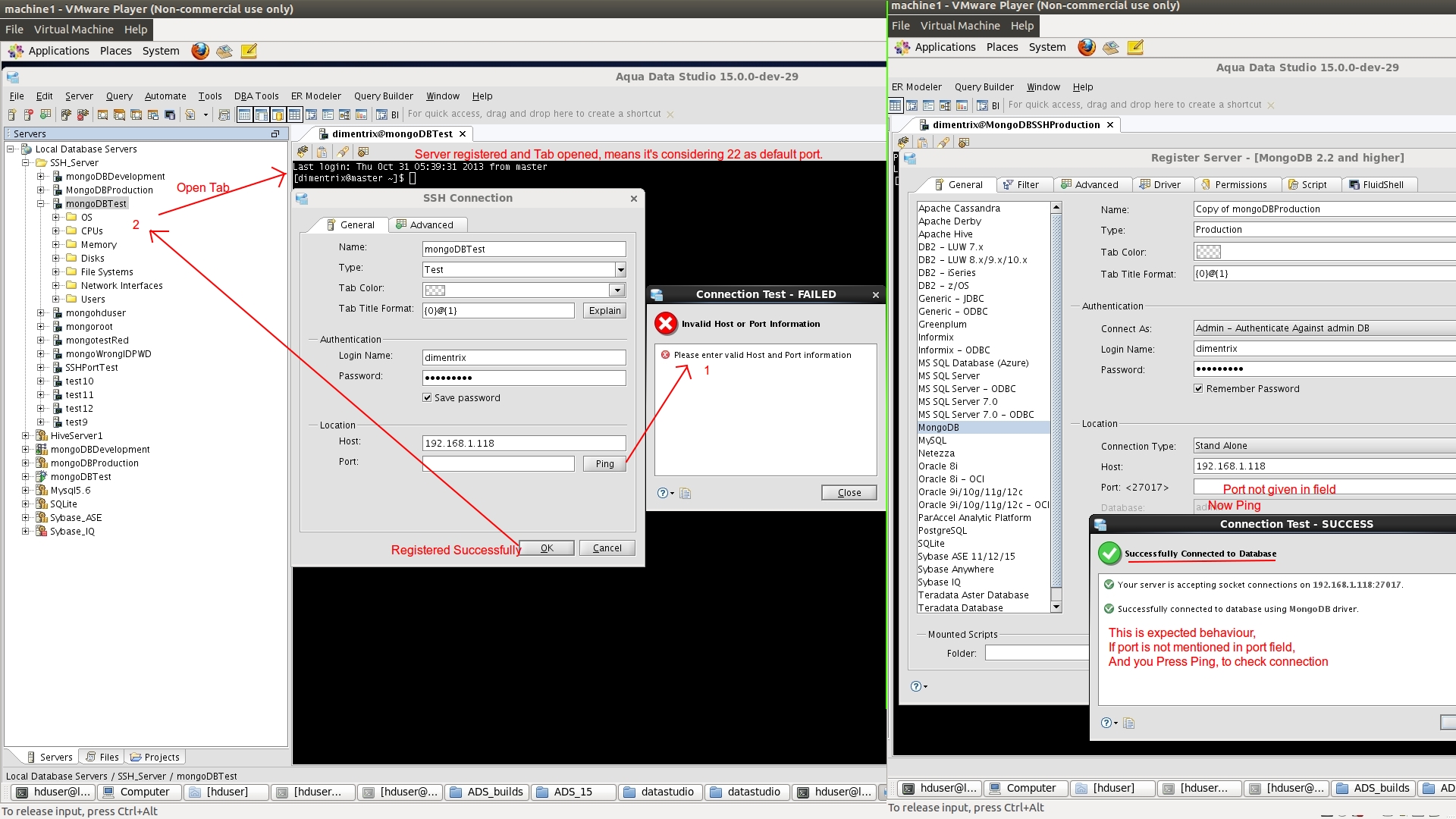Click reconnect icon in mongoDBTest terminal toolbar
The image size is (1456, 819).
pos(303,152)
